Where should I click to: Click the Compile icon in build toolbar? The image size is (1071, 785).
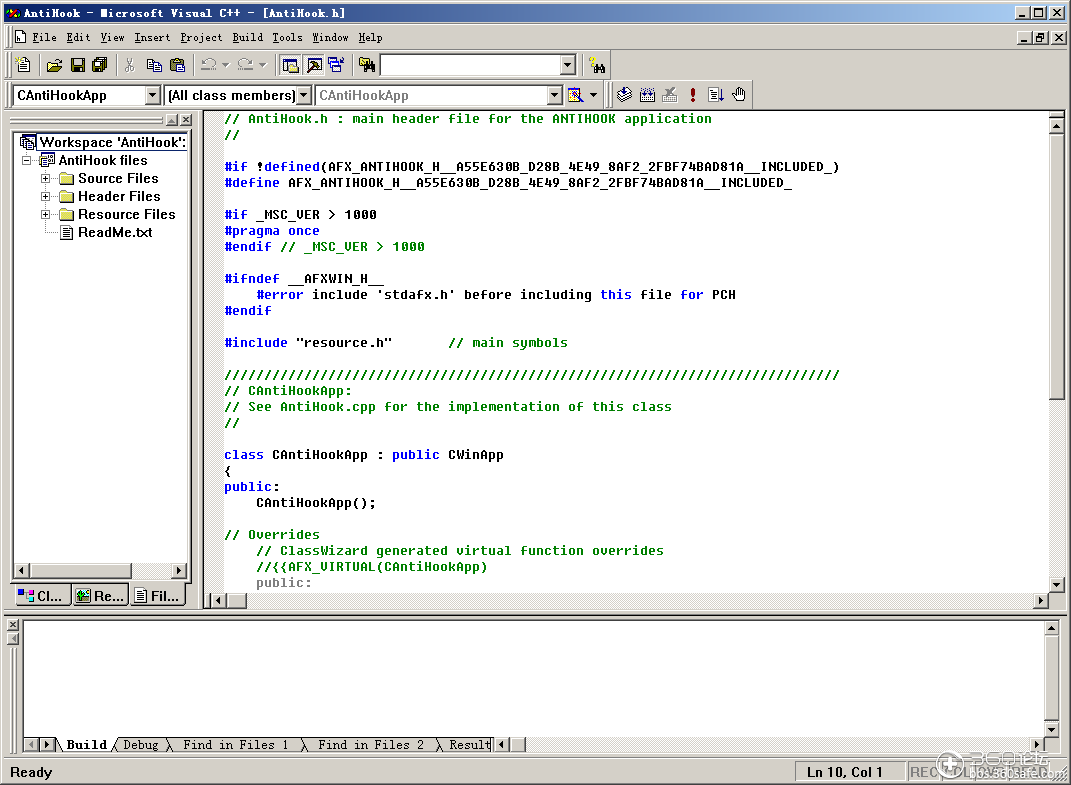point(624,95)
